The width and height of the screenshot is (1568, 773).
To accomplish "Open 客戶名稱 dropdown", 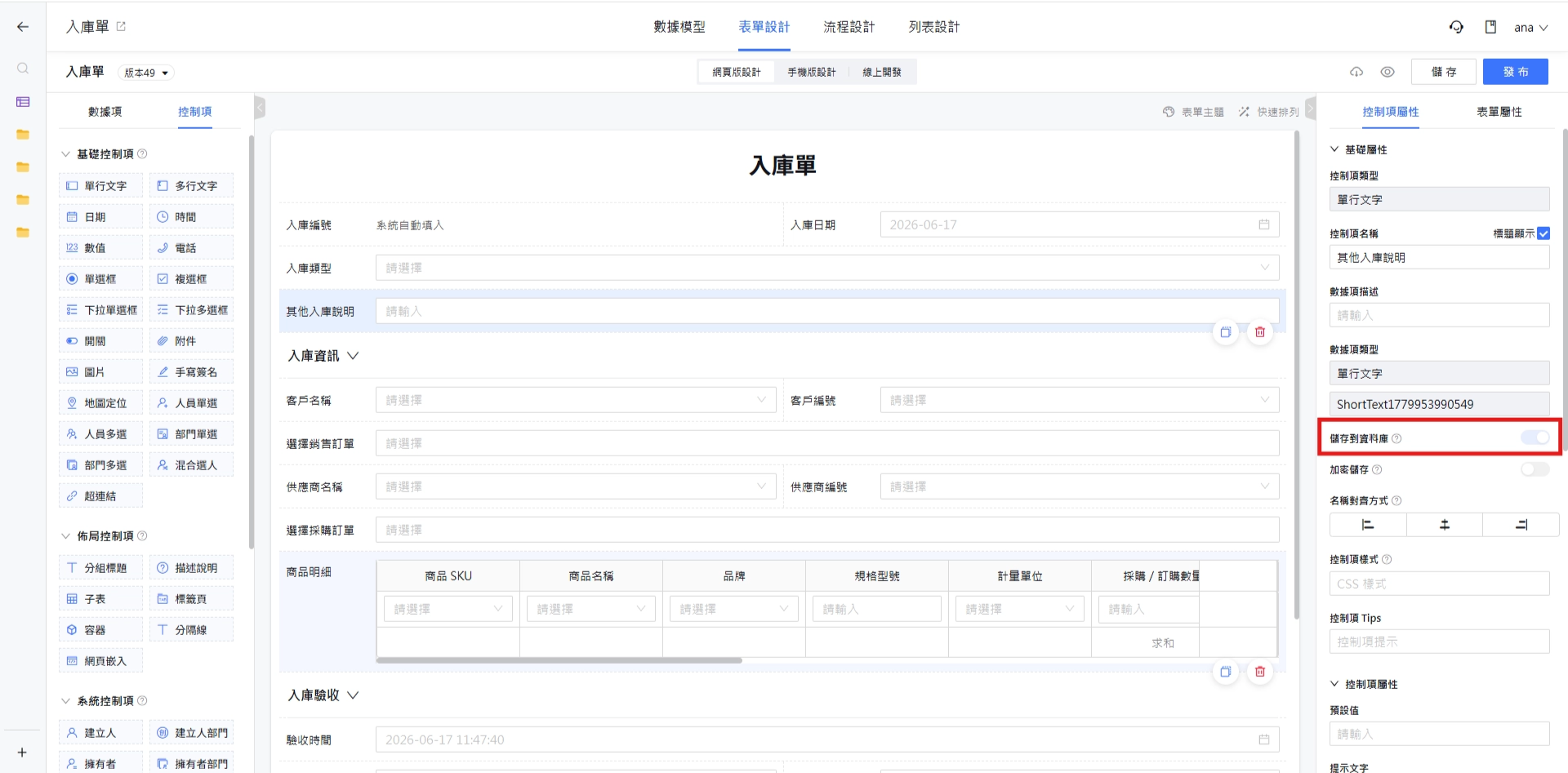I will pyautogui.click(x=576, y=400).
